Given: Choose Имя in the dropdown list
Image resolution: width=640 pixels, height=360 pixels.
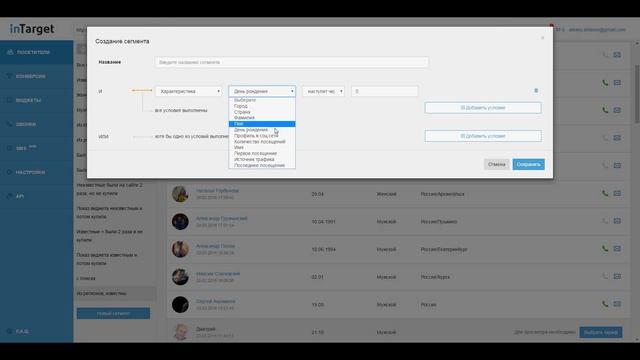Looking at the screenshot, I should pyautogui.click(x=262, y=147).
